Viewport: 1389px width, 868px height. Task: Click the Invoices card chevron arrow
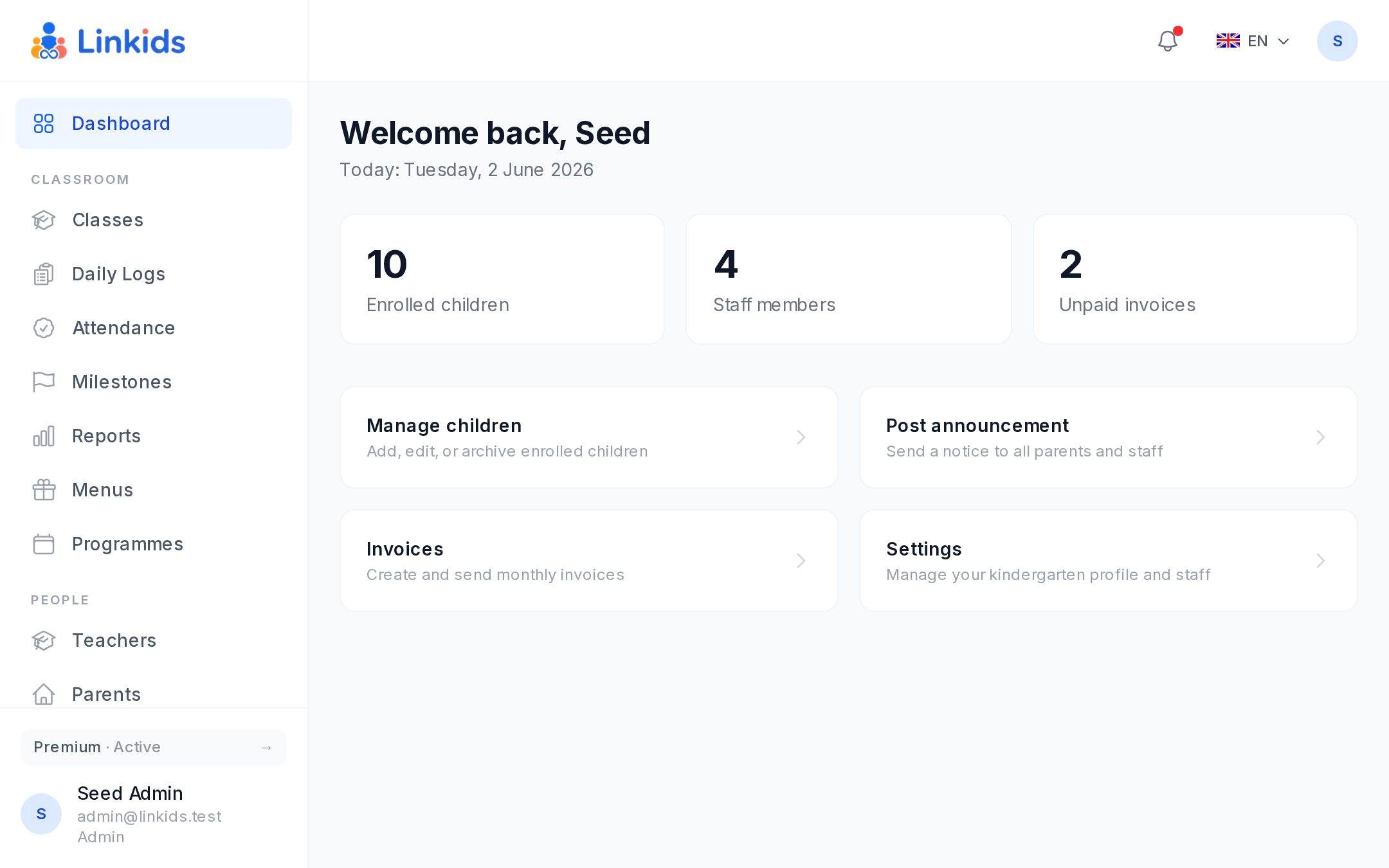801,561
